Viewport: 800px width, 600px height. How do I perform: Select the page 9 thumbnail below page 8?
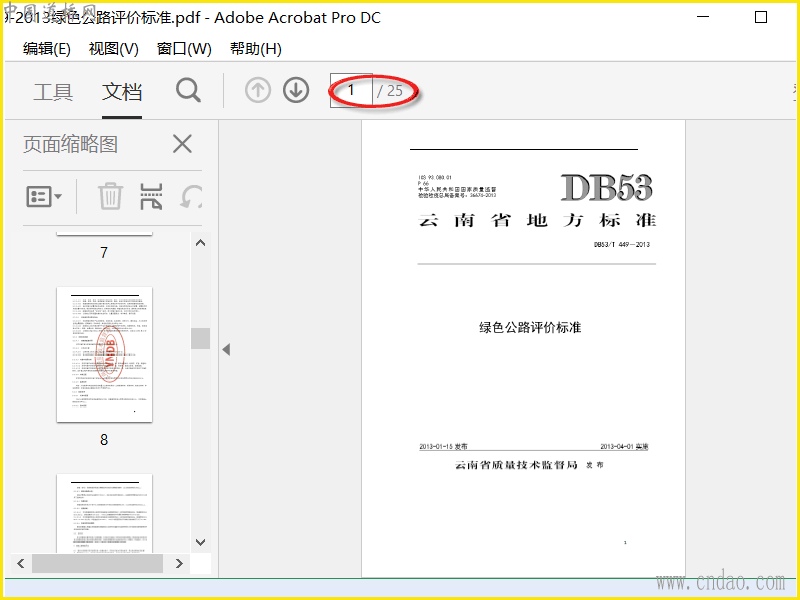(104, 513)
